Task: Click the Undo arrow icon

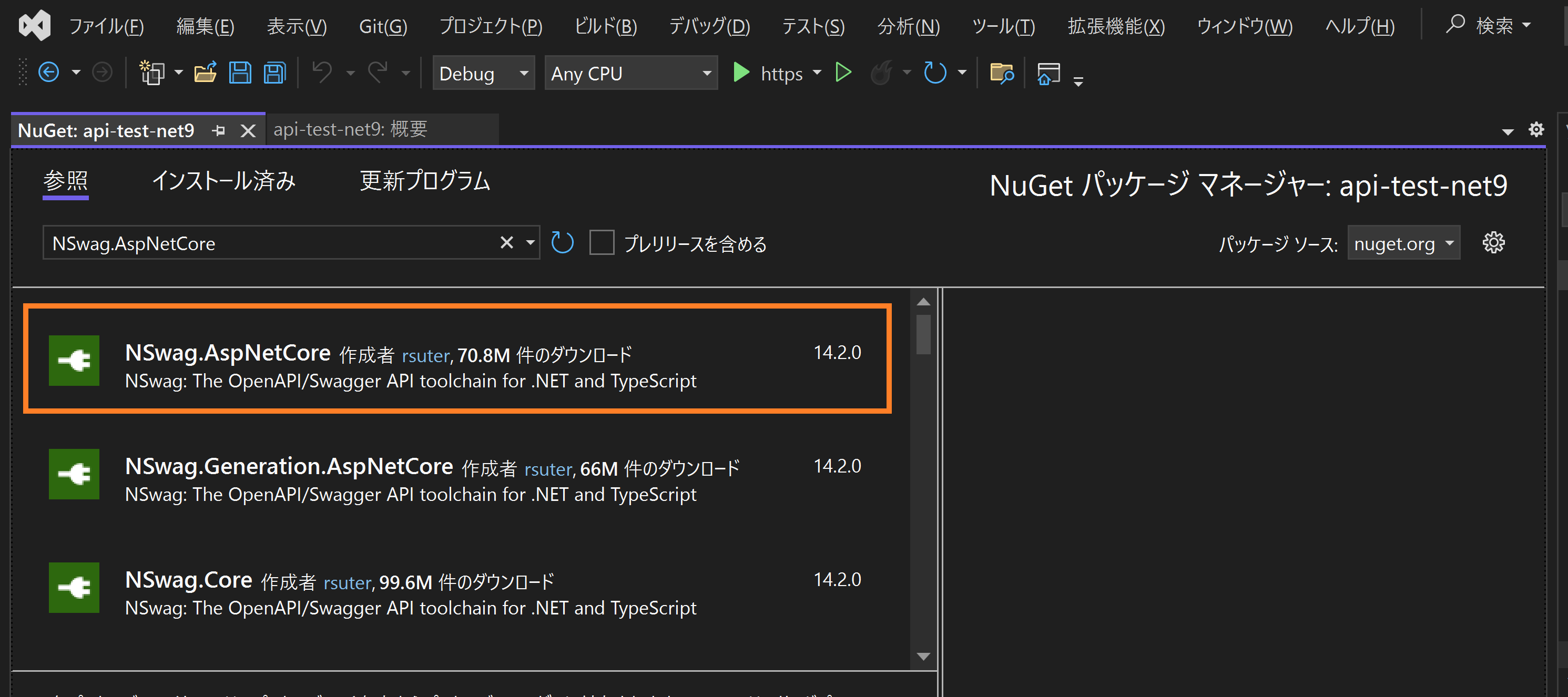Action: coord(322,73)
